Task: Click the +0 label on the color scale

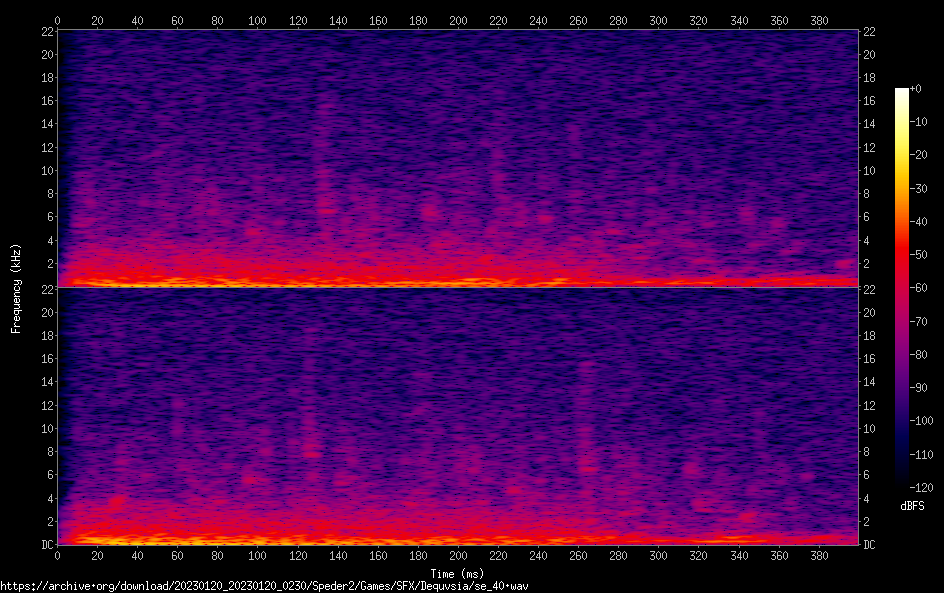Action: (x=917, y=89)
